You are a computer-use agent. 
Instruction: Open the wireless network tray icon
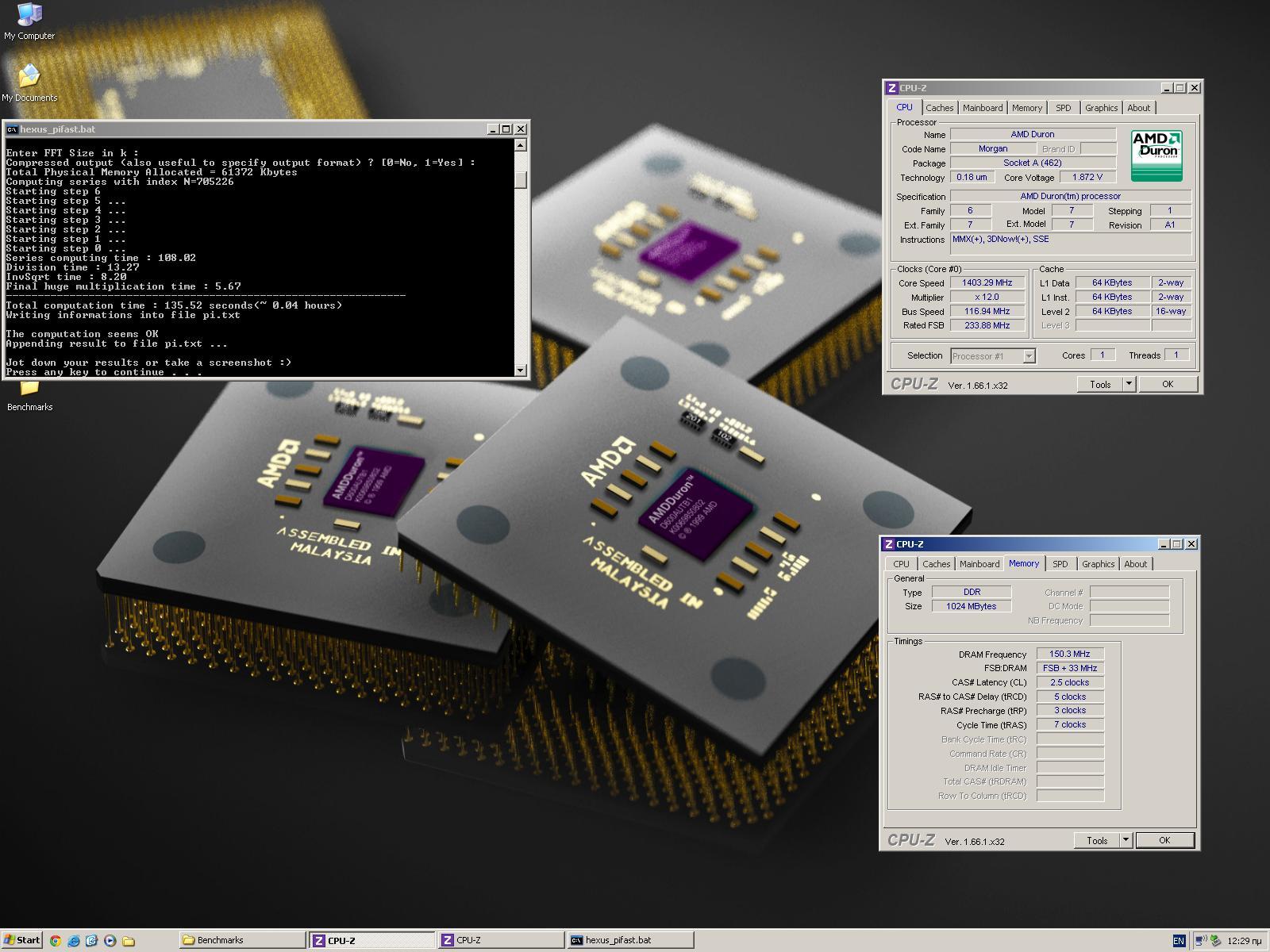pos(1201,940)
